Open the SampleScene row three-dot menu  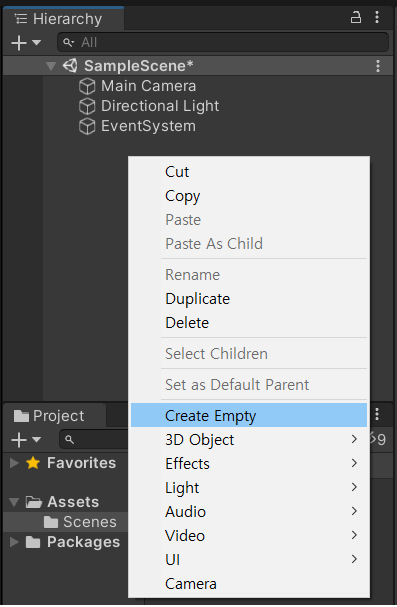pos(378,66)
